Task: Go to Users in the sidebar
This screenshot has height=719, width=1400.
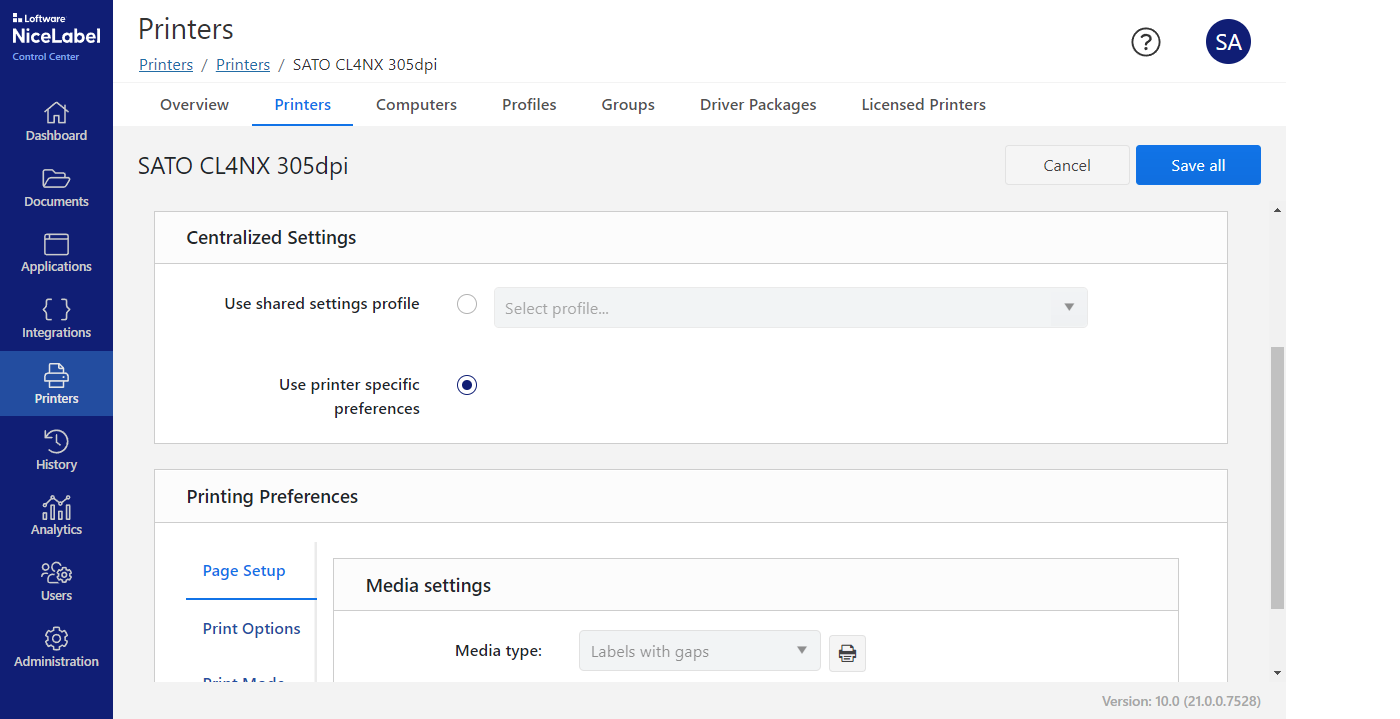Action: point(56,581)
